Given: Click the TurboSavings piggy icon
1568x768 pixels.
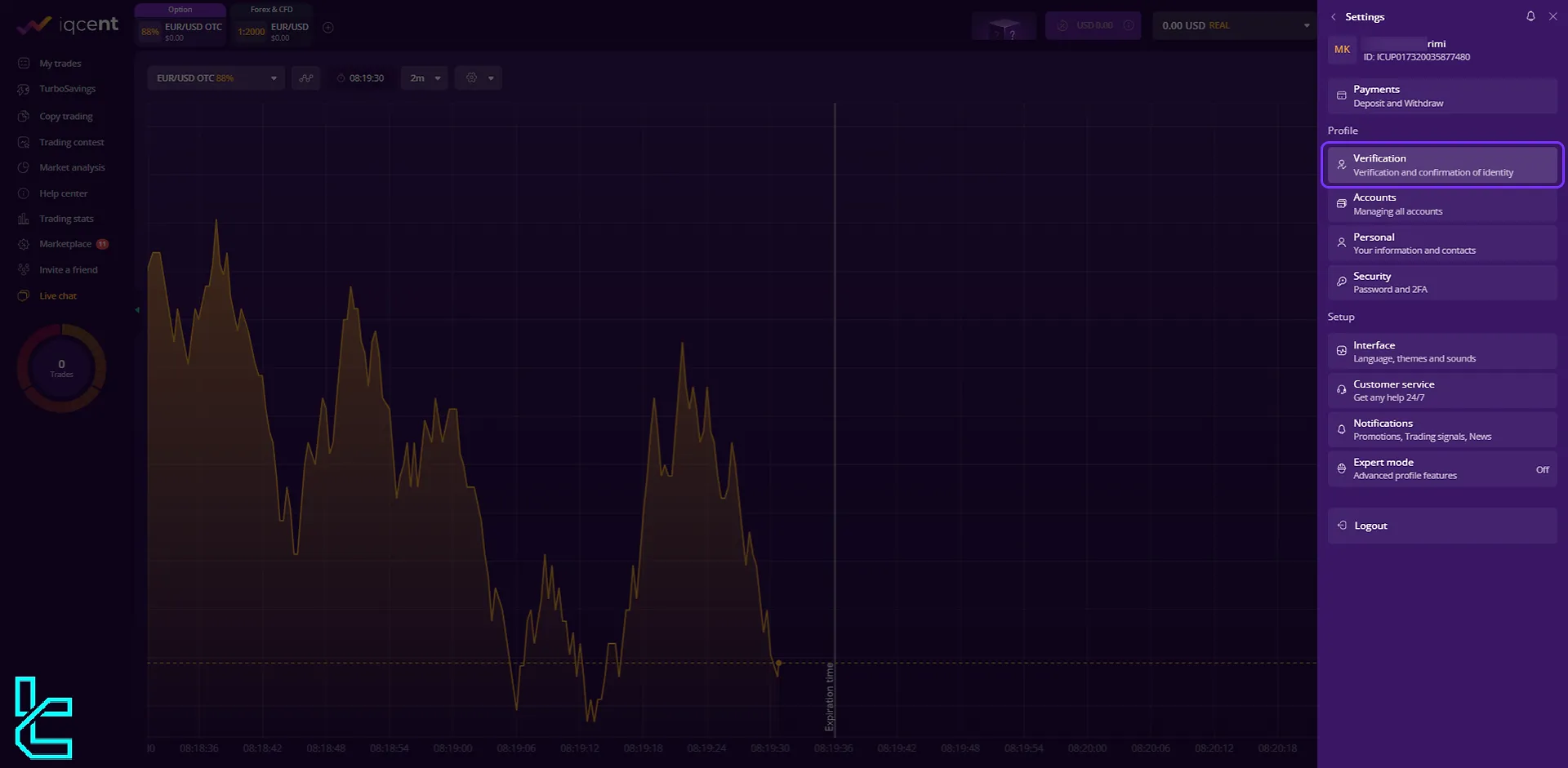Looking at the screenshot, I should click(24, 89).
